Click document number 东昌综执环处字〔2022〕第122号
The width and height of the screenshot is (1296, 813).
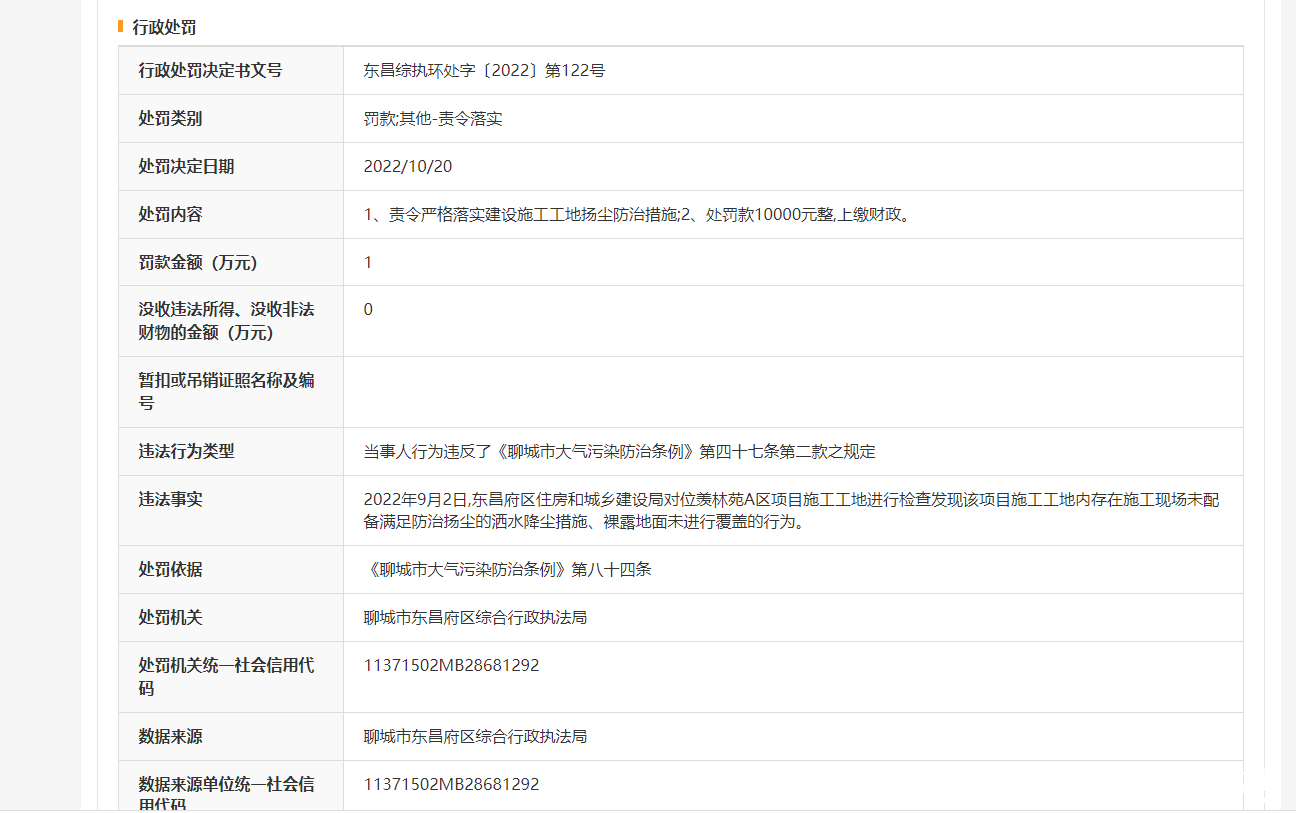coord(484,71)
